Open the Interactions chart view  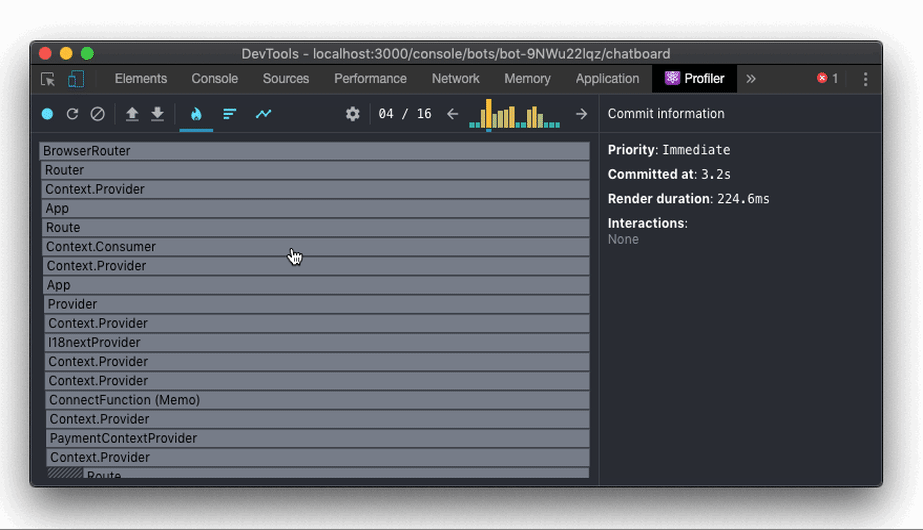point(263,114)
